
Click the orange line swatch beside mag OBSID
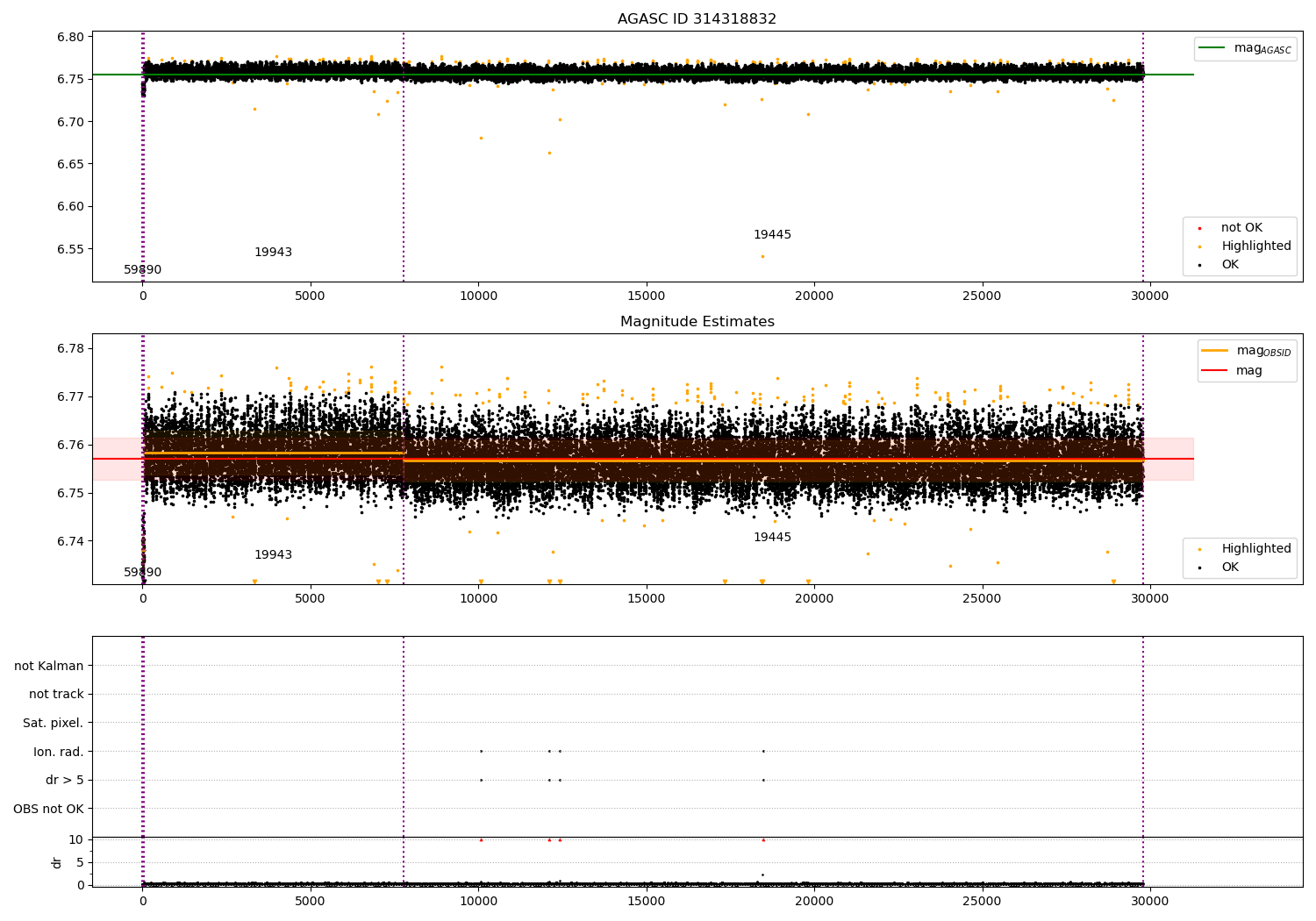click(1214, 351)
